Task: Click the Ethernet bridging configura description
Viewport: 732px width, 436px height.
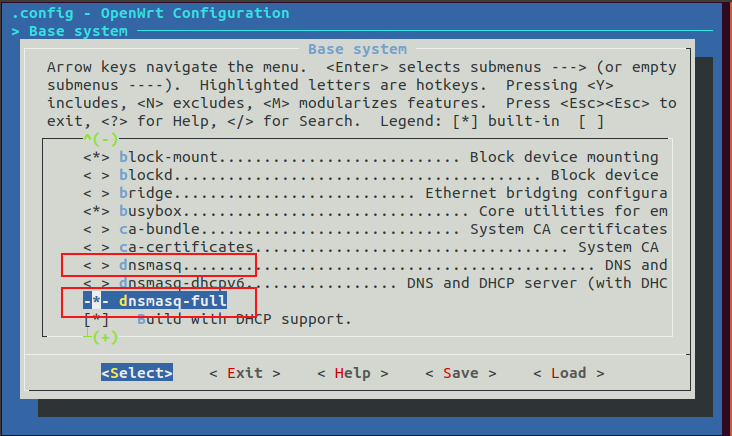Action: (x=546, y=193)
